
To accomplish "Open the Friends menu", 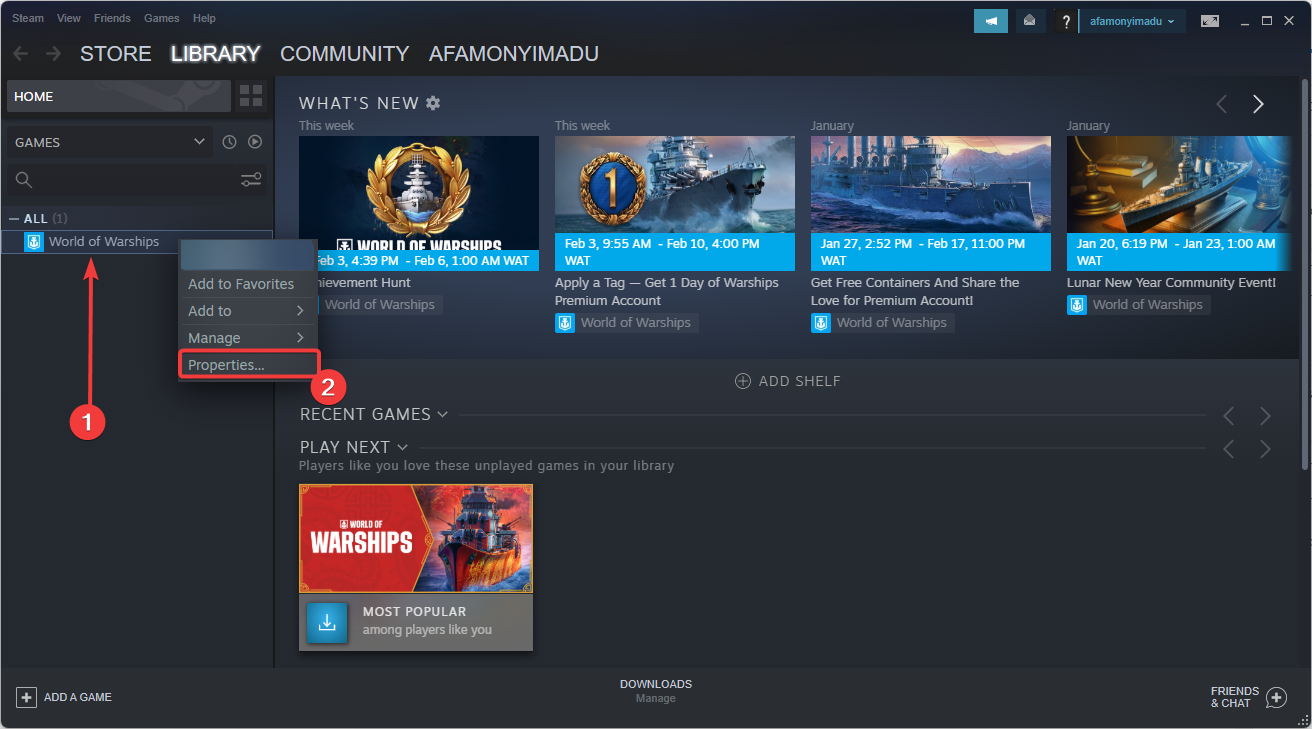I will [112, 18].
